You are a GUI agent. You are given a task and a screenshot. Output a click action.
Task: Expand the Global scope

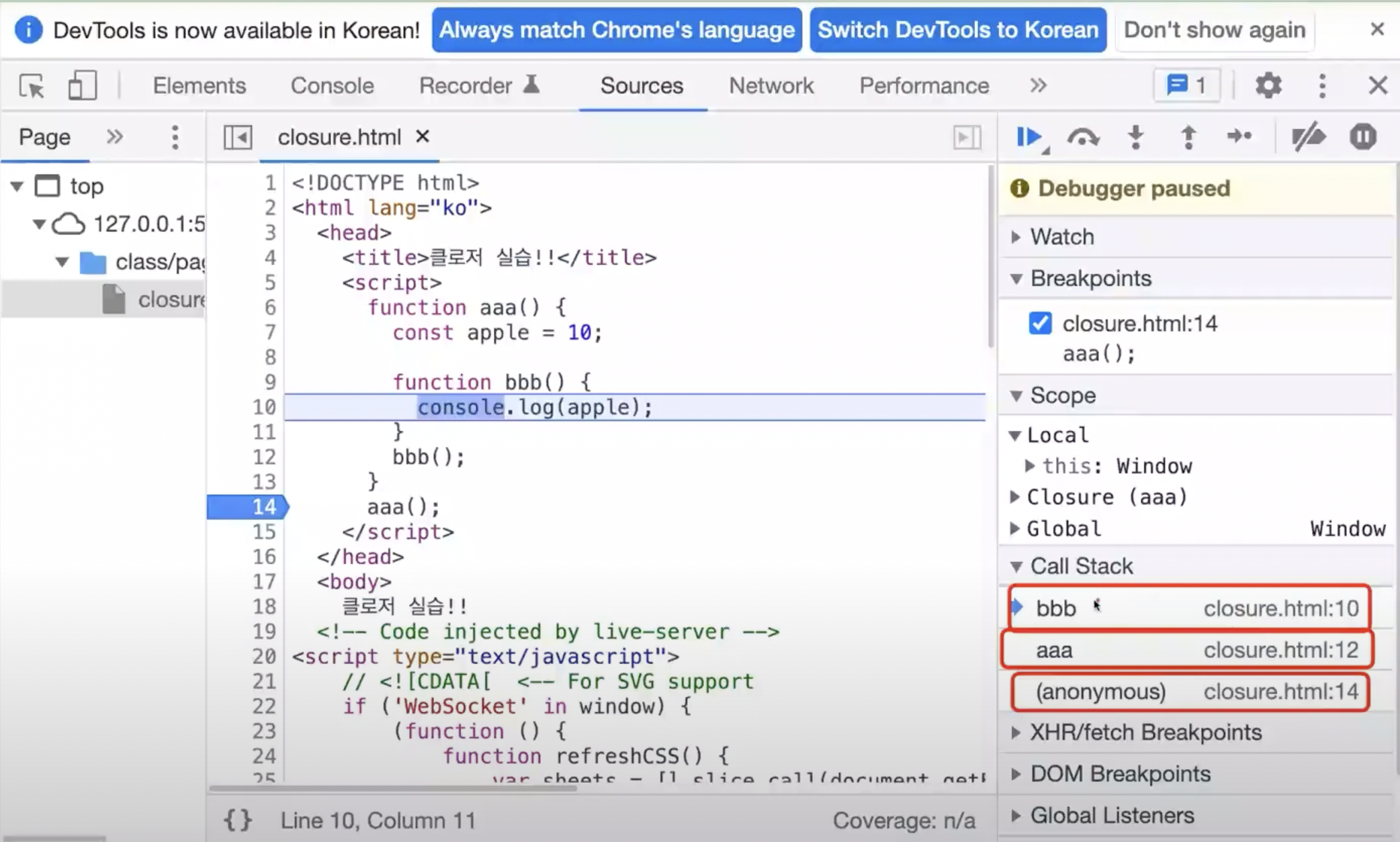click(x=1014, y=528)
